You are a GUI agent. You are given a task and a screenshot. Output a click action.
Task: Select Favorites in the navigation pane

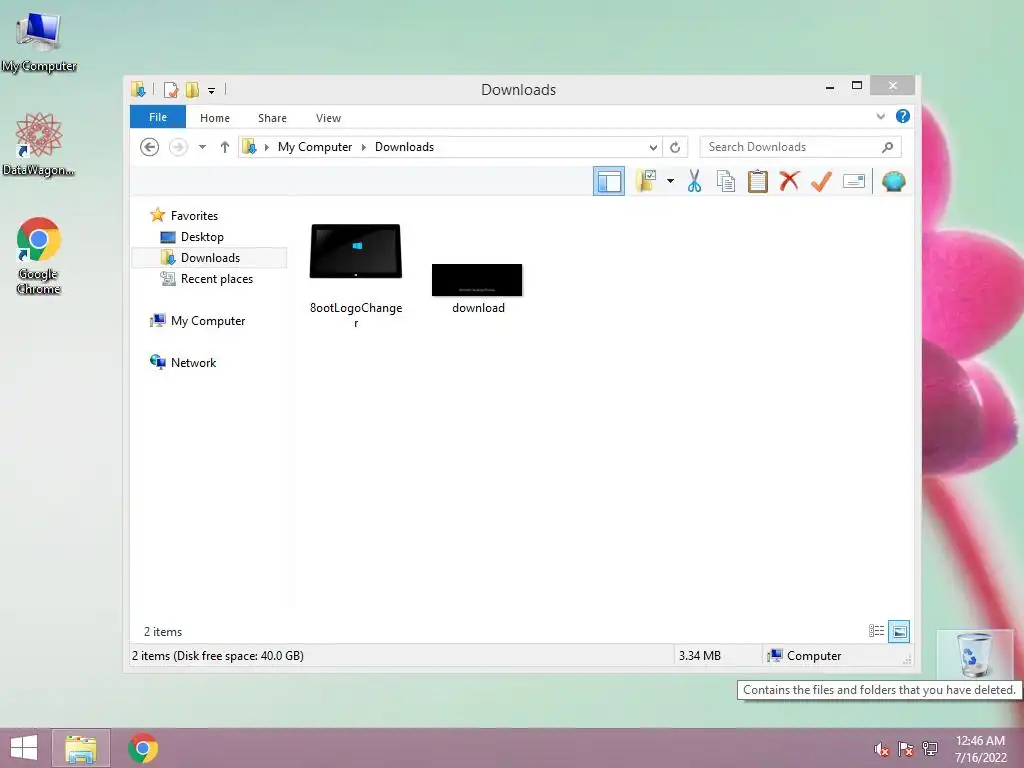click(194, 216)
